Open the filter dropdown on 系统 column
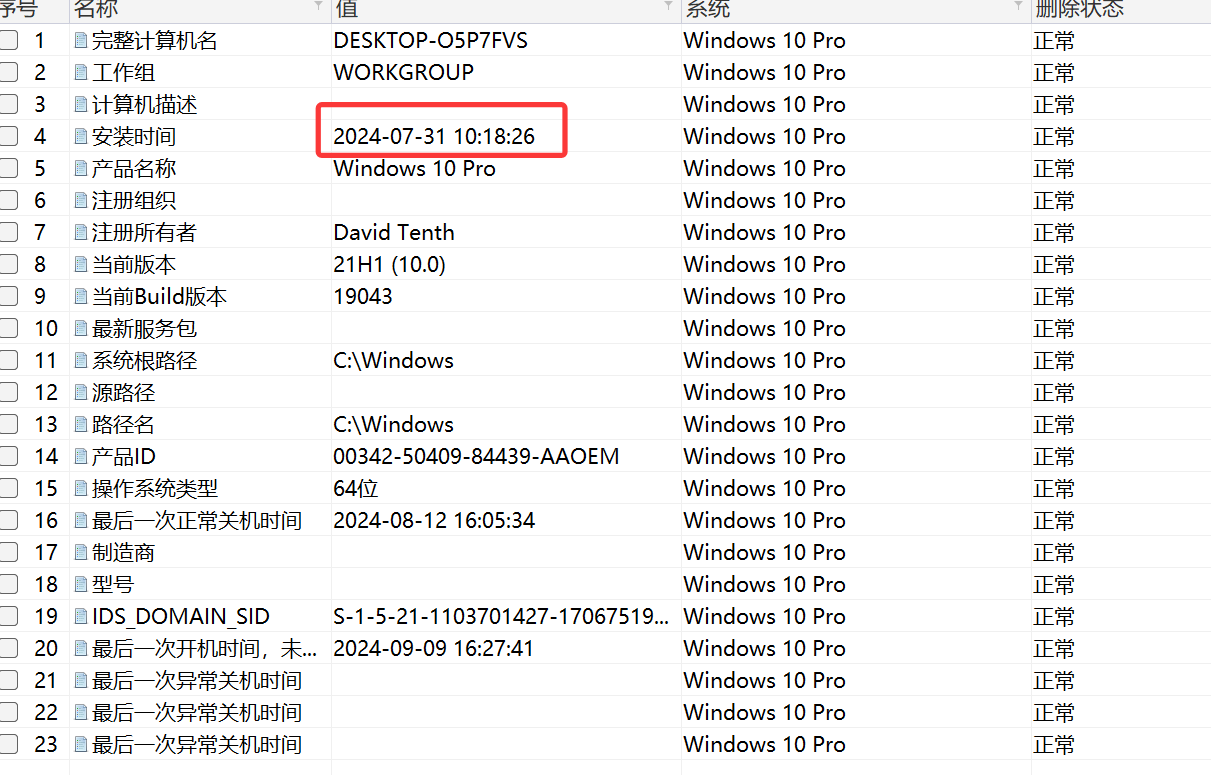The image size is (1211, 775). tap(1019, 5)
